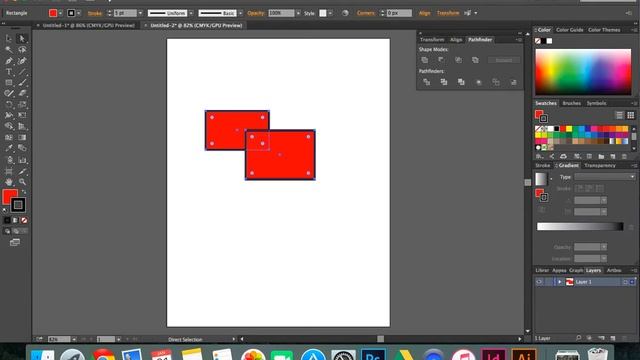Click the Divide pathfinder icon
The image size is (640, 360).
427,82
